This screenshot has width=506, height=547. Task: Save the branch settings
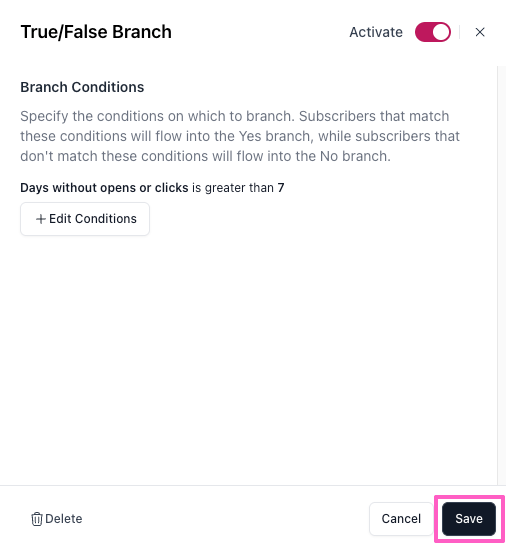click(x=469, y=519)
